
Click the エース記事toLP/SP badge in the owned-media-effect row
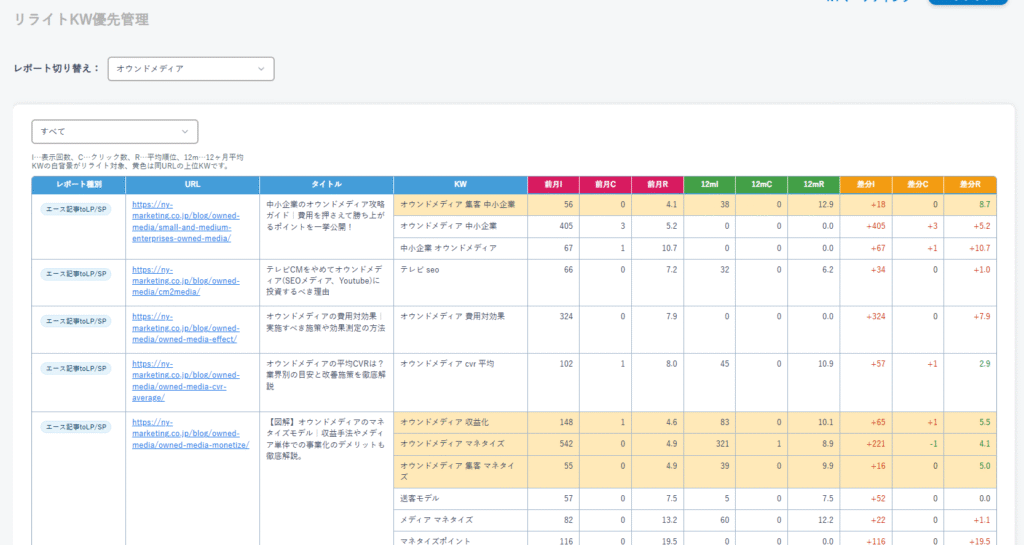click(76, 321)
